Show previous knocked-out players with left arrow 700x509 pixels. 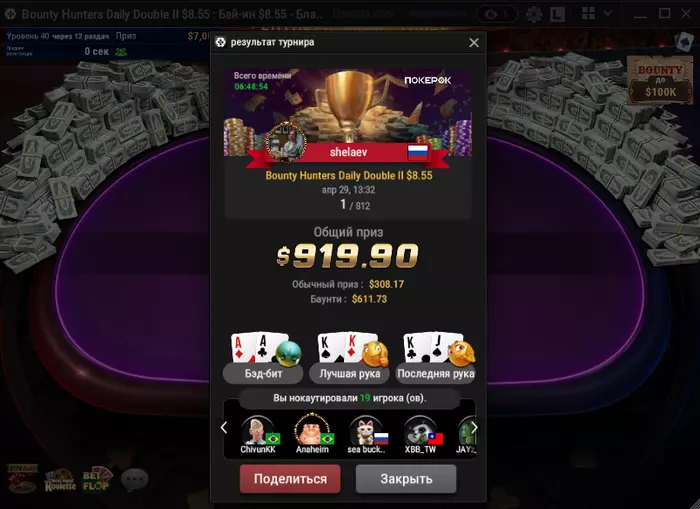tap(224, 428)
